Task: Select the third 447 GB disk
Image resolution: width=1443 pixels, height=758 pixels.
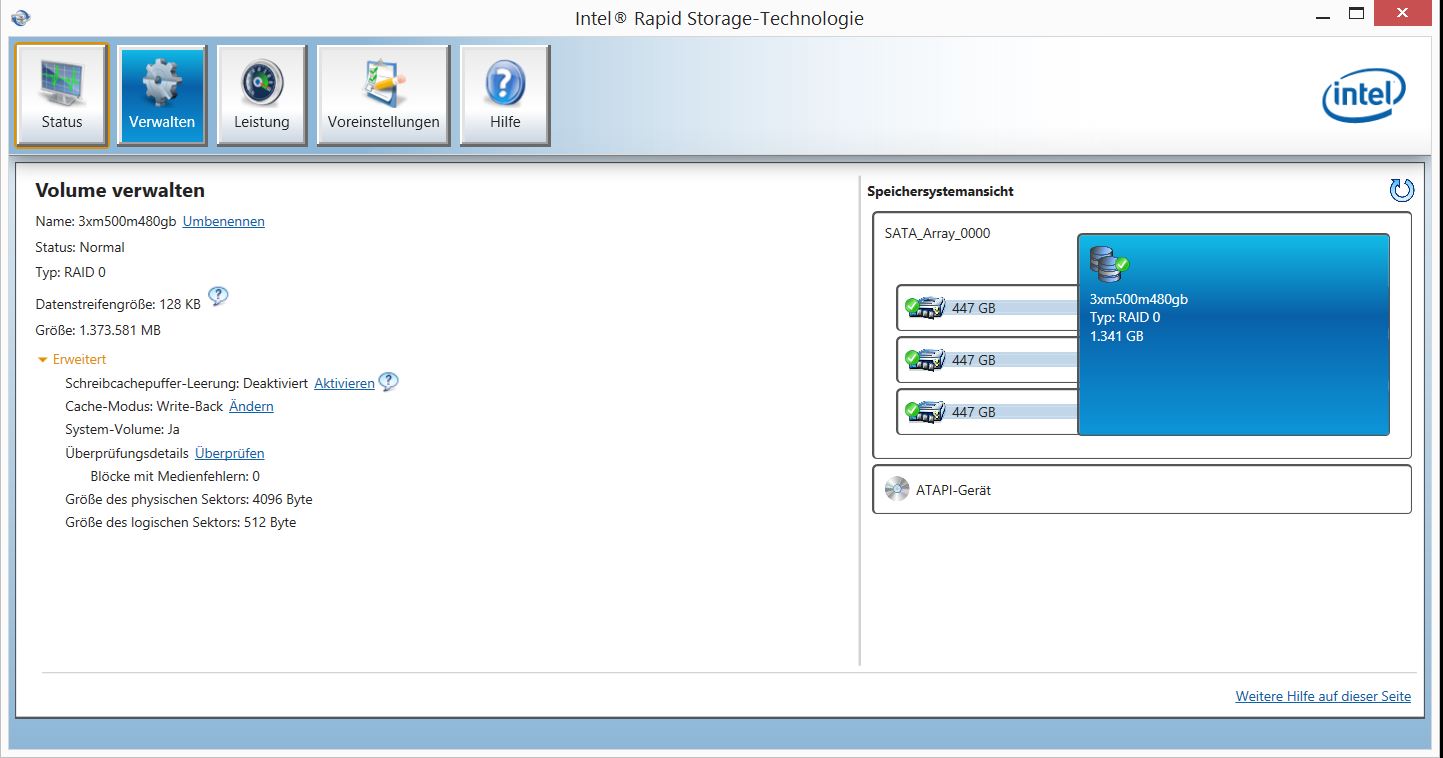Action: coord(973,412)
